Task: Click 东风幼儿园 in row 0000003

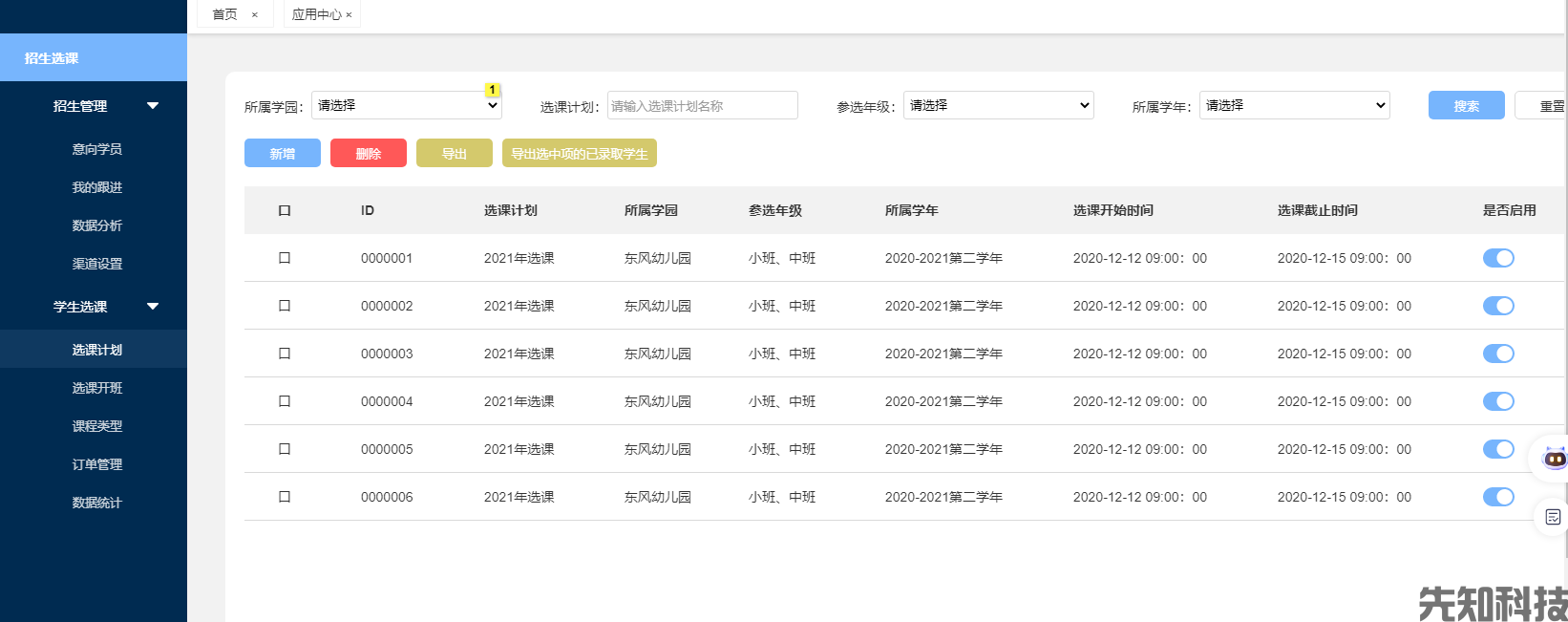Action: click(658, 354)
